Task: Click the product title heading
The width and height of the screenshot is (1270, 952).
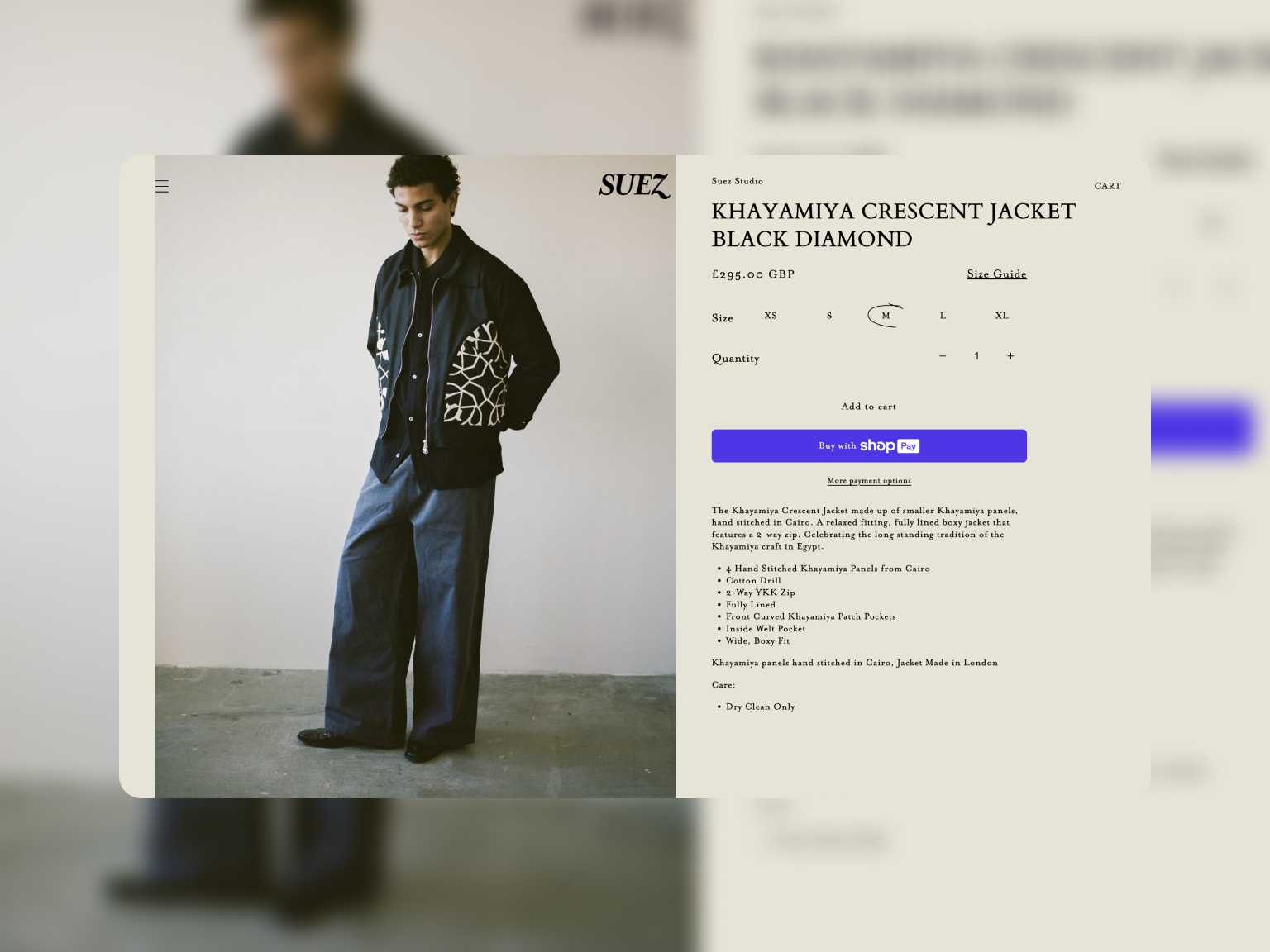Action: 894,225
